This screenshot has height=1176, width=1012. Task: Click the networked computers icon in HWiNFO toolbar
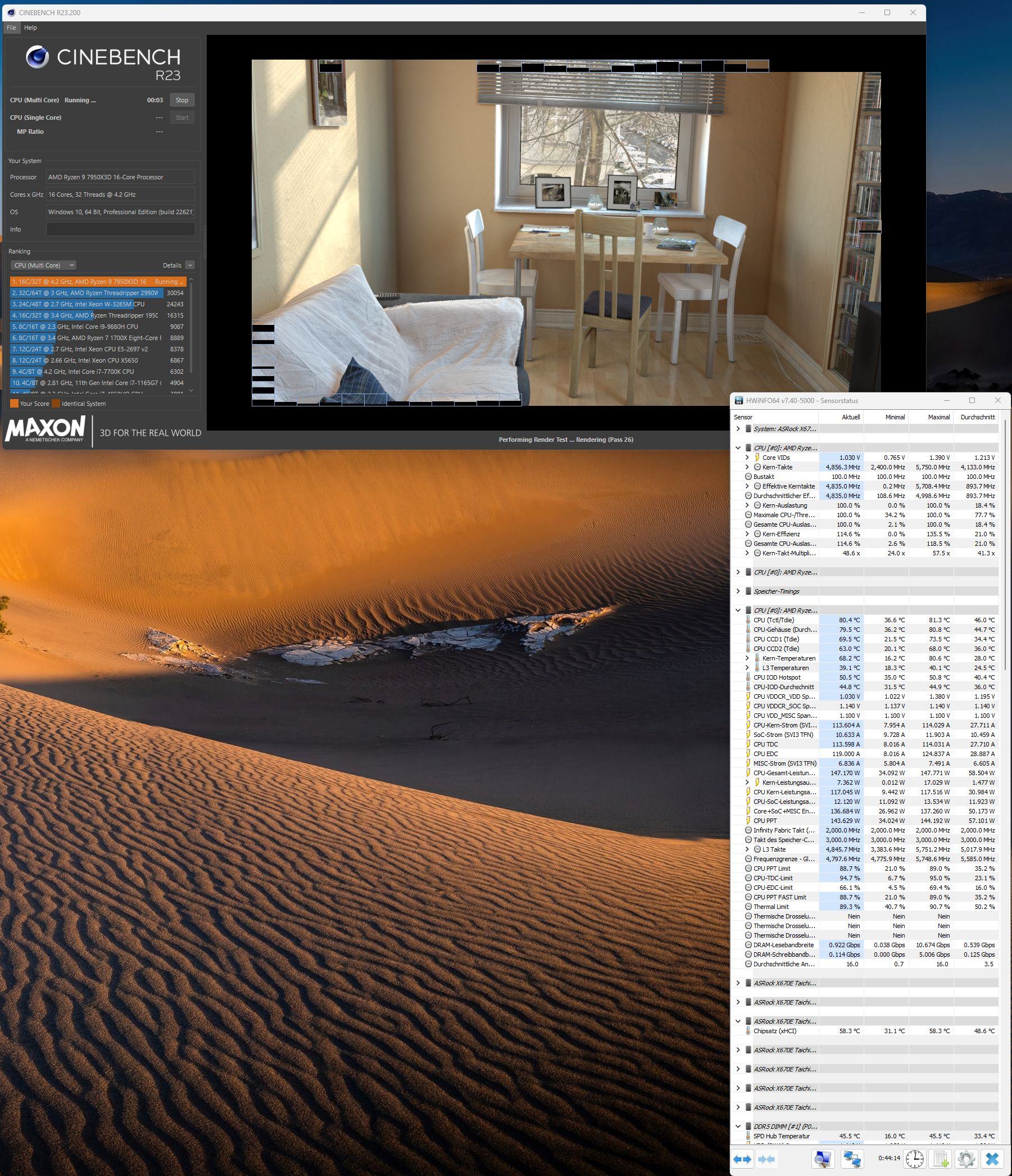click(x=851, y=1159)
